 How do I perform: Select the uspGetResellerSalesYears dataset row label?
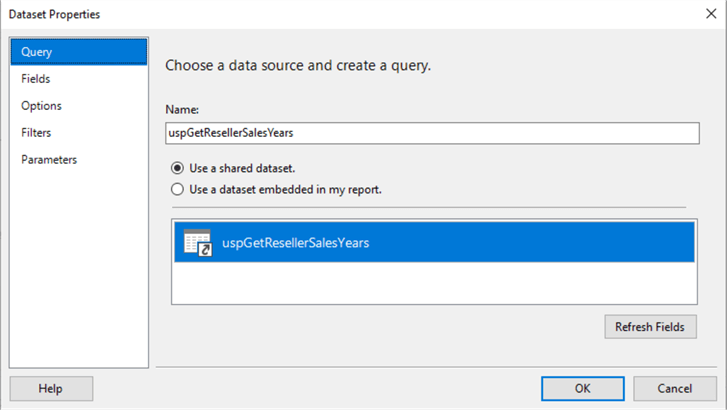295,243
